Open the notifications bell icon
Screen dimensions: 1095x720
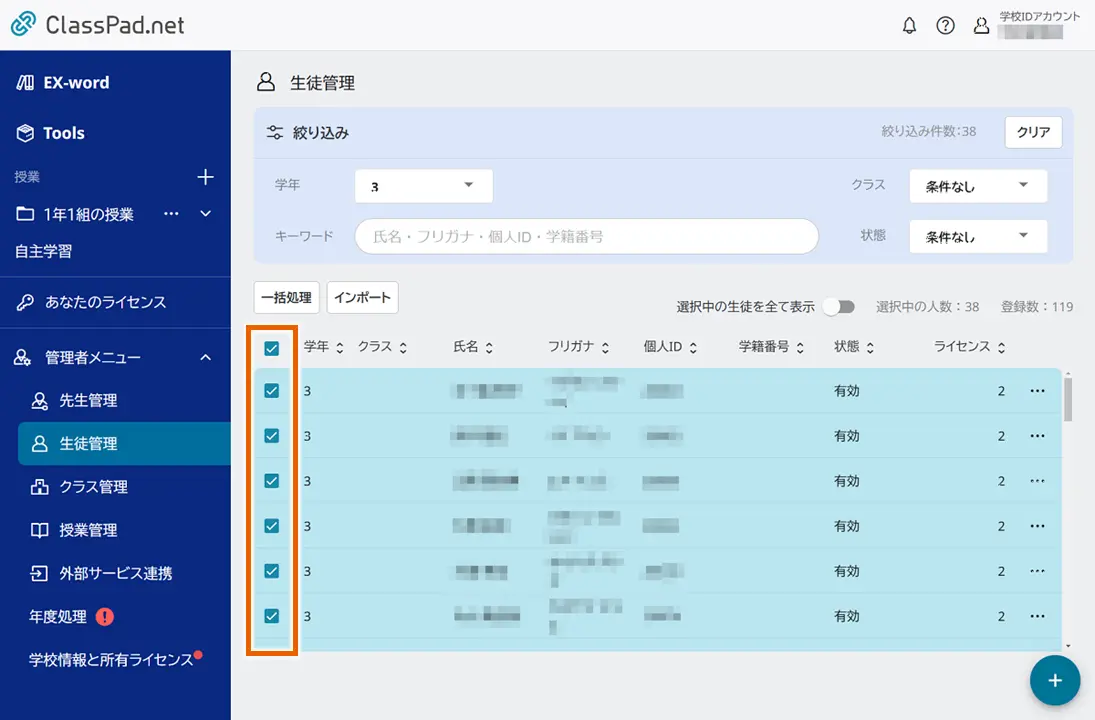[x=909, y=25]
